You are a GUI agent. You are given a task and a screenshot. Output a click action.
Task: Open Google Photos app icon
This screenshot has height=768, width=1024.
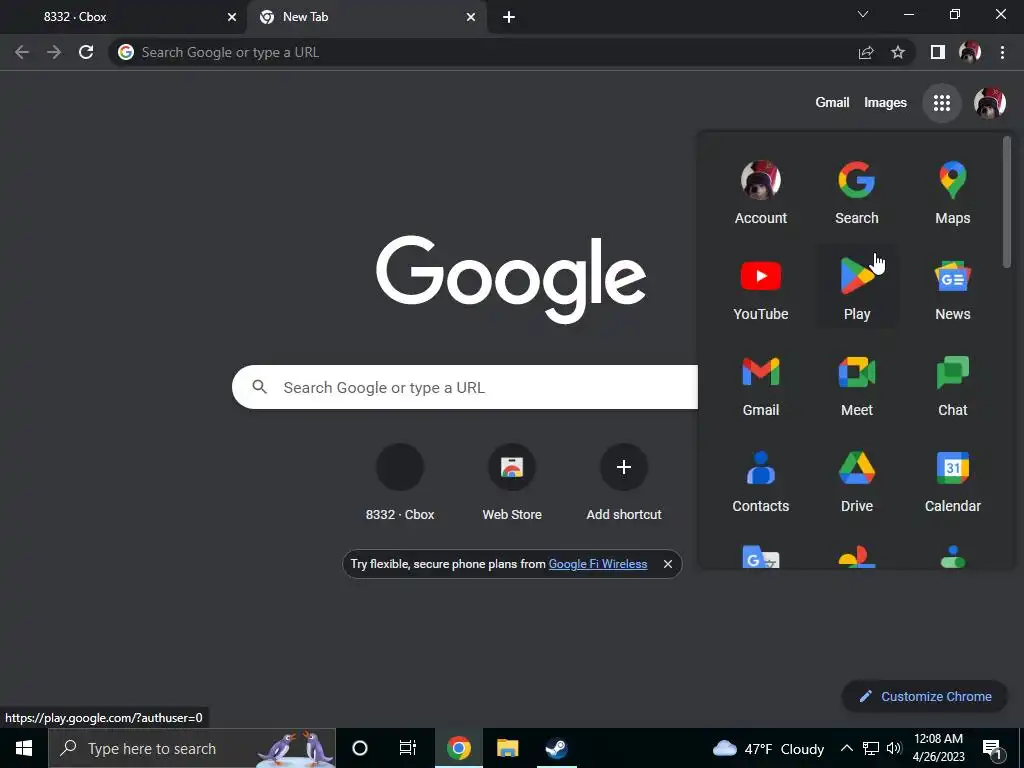point(857,557)
